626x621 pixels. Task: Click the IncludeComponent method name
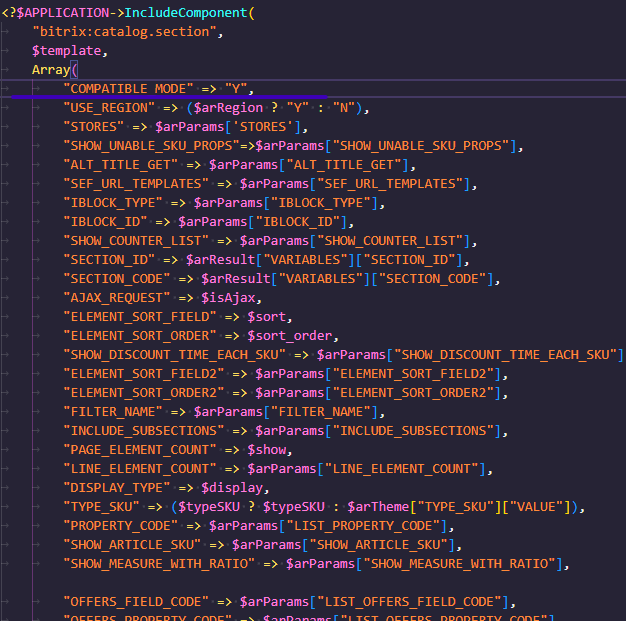(x=186, y=13)
